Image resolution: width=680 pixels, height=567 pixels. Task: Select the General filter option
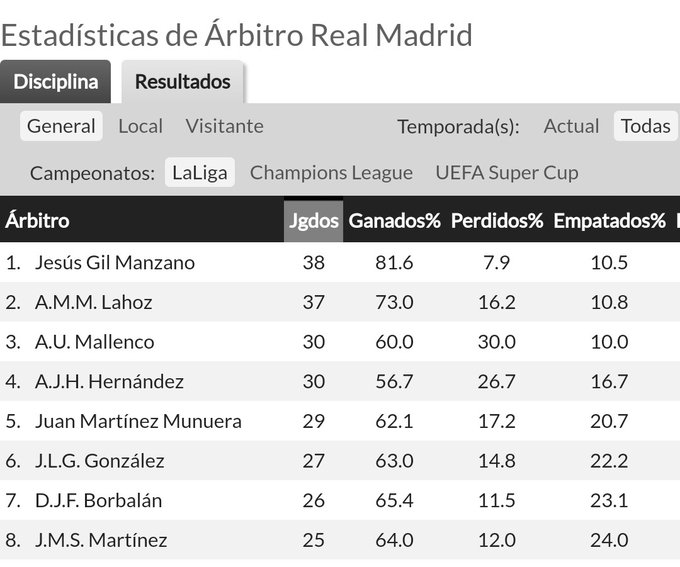pos(61,126)
